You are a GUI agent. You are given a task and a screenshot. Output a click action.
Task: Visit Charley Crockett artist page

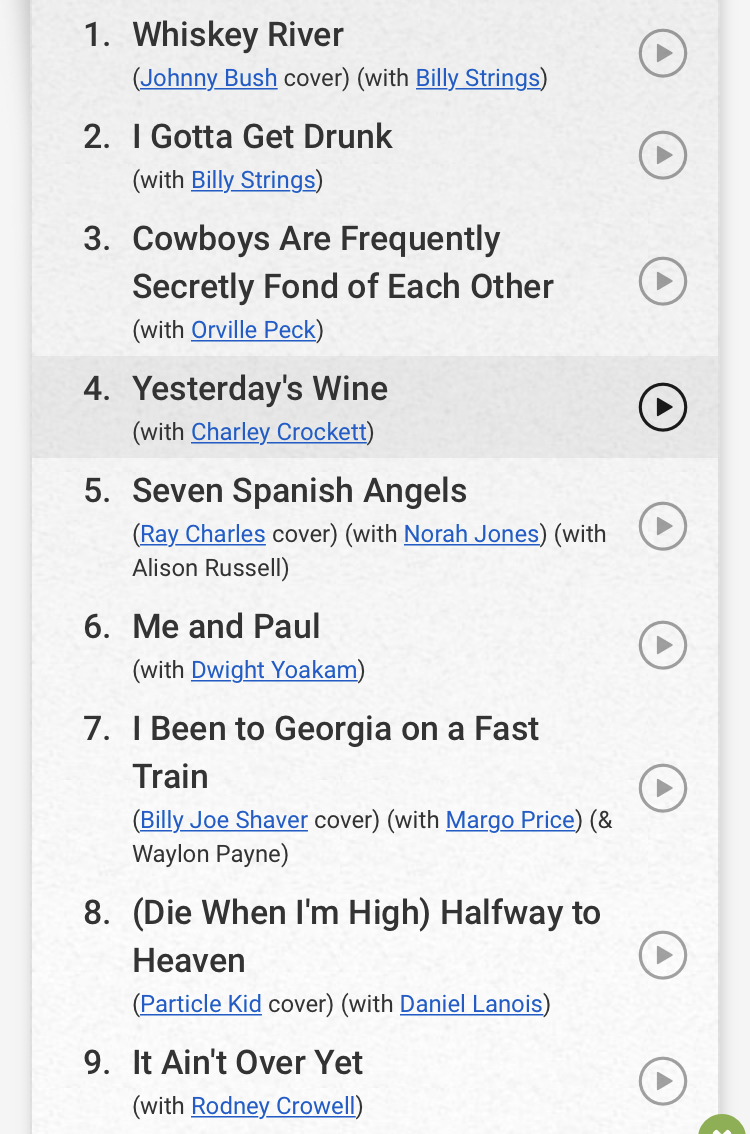278,432
